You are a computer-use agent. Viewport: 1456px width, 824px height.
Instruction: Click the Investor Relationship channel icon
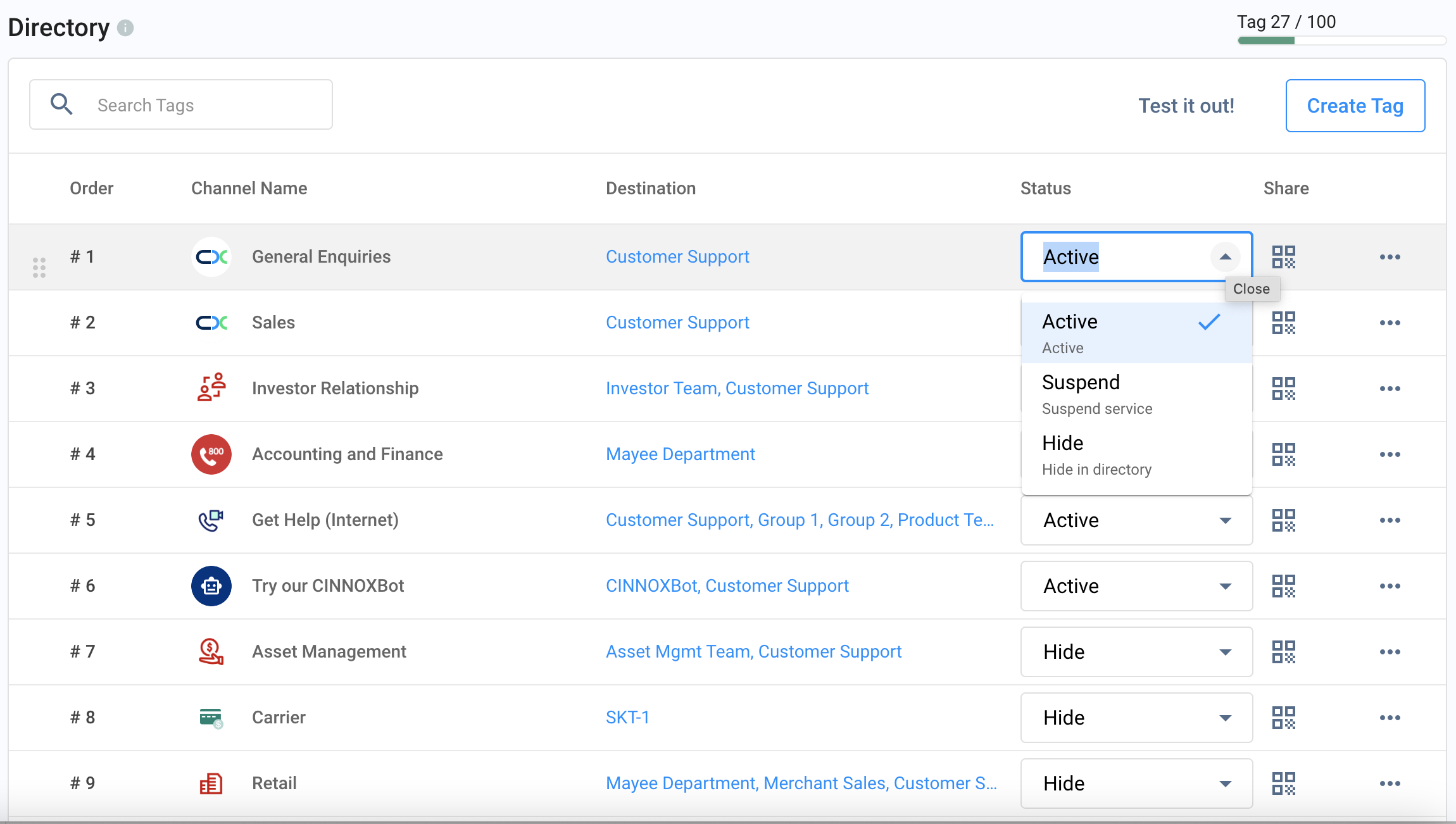[x=211, y=387]
